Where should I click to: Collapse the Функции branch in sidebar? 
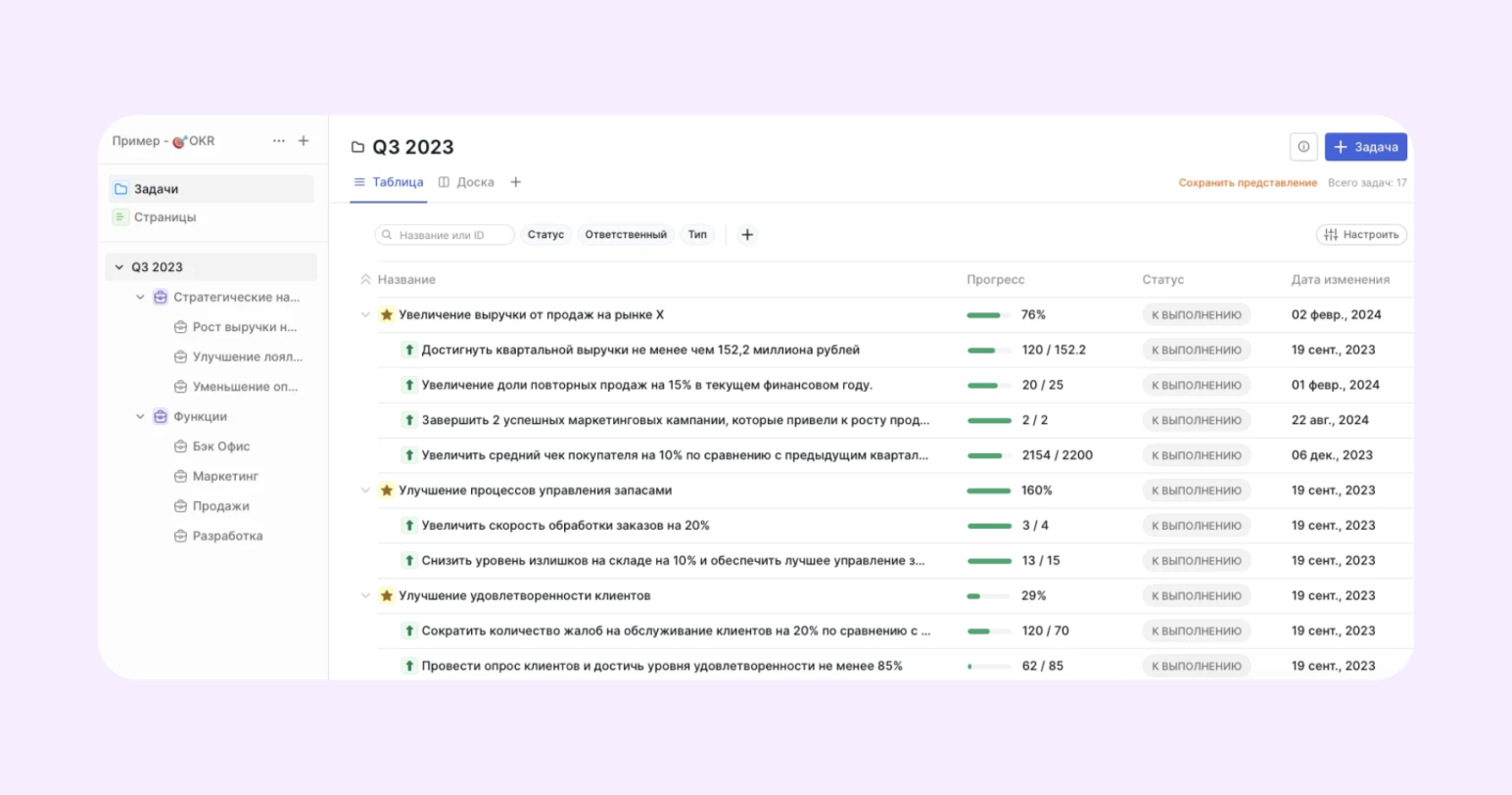click(140, 416)
